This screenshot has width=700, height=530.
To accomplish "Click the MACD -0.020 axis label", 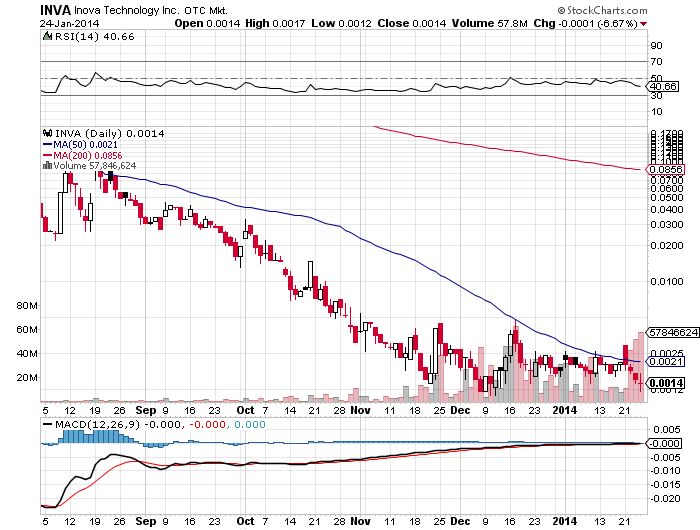I will 665,499.
